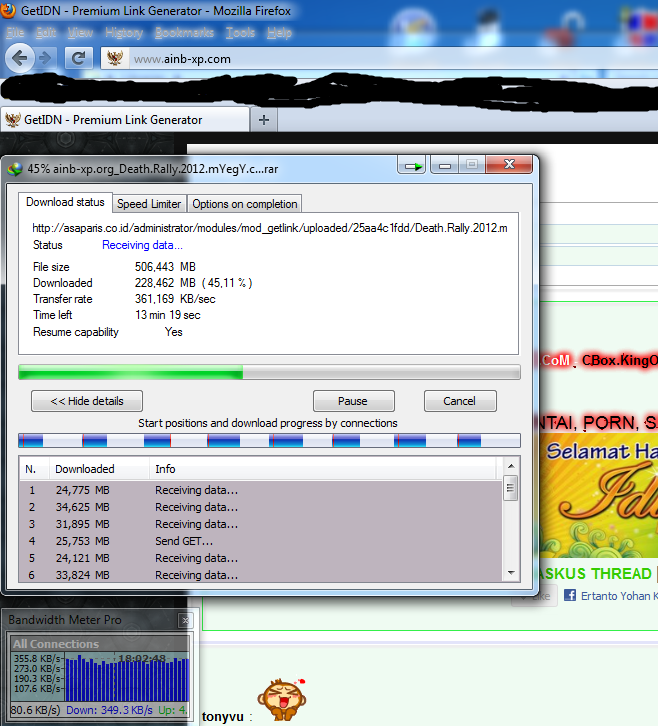
Task: Click the Firefox forward arrow button
Action: click(45, 58)
